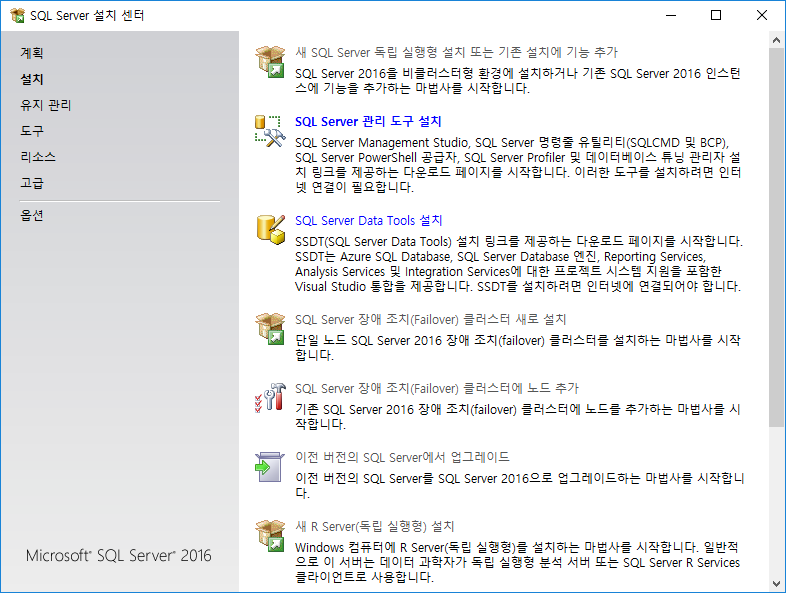Click the SQL Server Data Tools cylinder icon

point(271,230)
